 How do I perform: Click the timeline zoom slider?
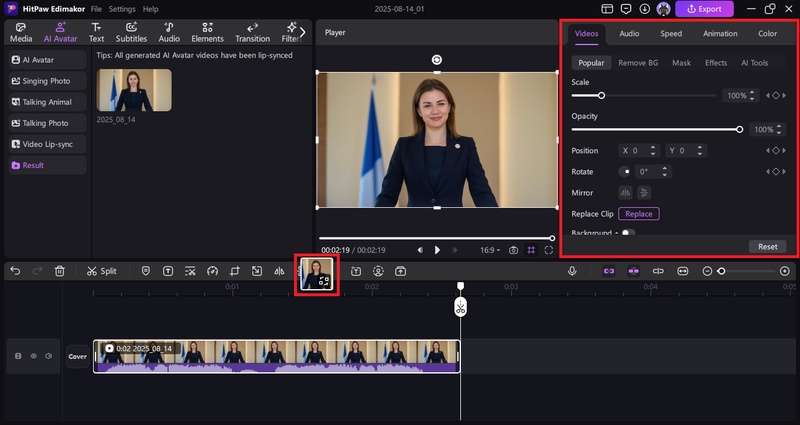point(746,271)
